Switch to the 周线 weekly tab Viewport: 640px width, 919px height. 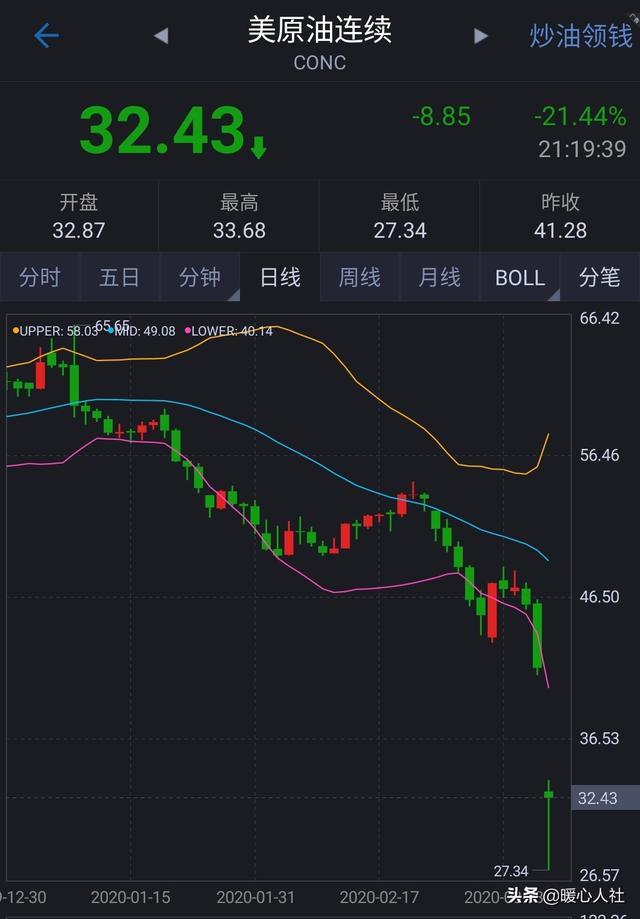tap(360, 277)
